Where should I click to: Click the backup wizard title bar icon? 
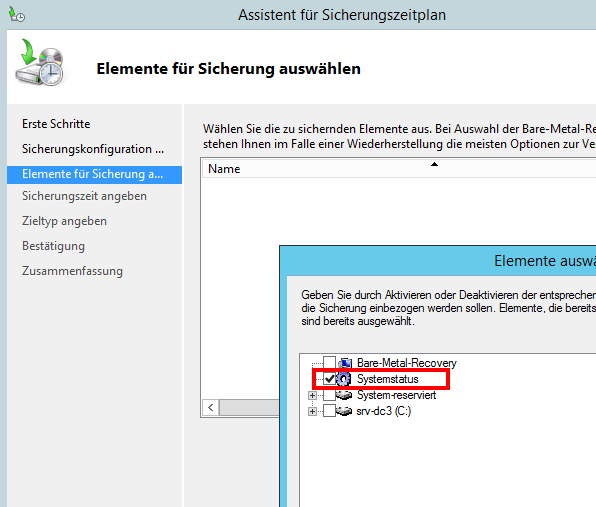tap(16, 14)
